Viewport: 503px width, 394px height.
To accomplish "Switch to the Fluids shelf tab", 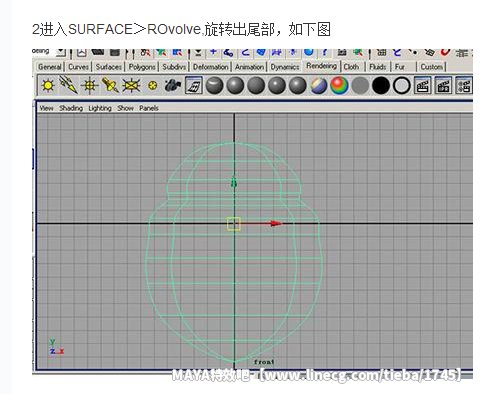I will coord(378,67).
